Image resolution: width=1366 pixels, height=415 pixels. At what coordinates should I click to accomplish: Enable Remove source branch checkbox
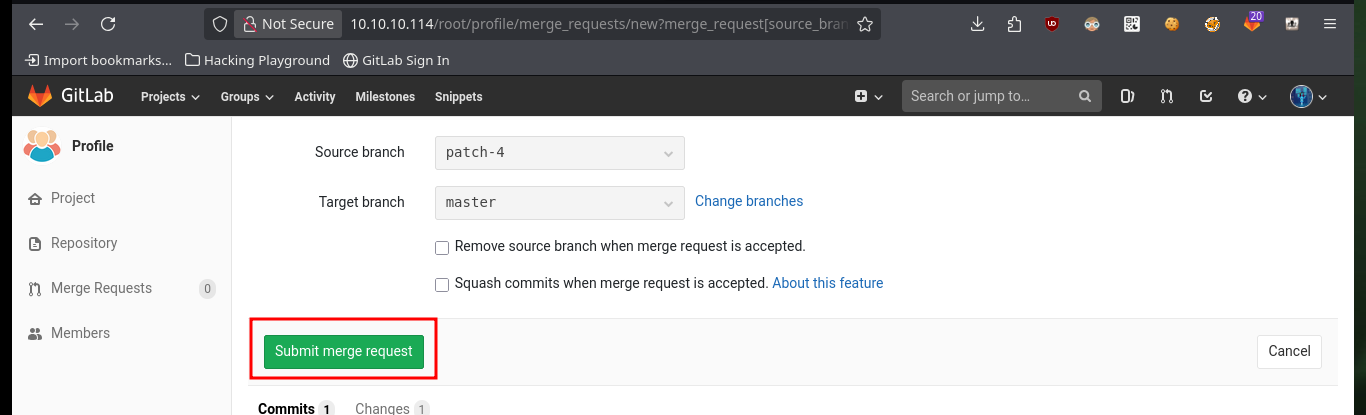click(442, 247)
